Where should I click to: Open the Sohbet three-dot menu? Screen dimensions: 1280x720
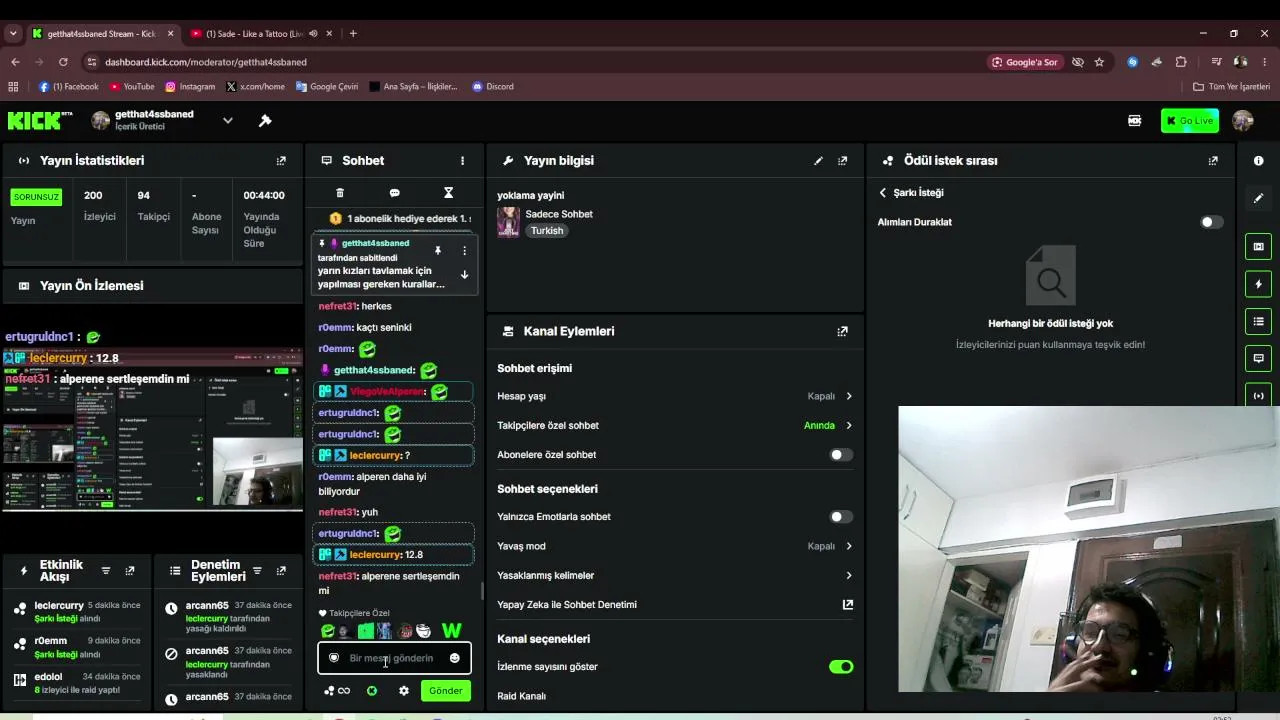click(462, 161)
